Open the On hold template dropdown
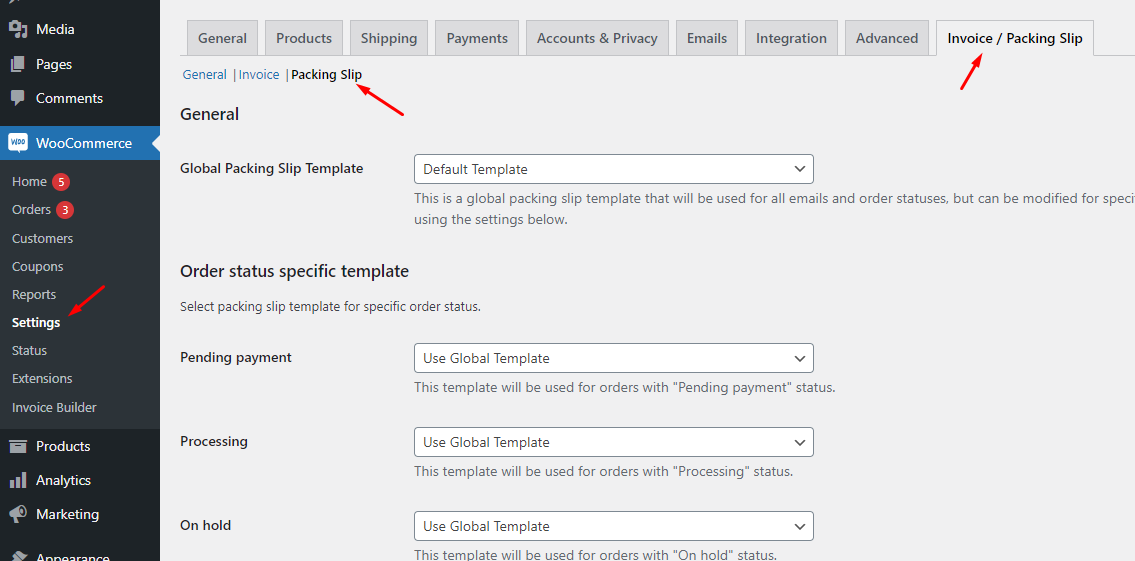This screenshot has width=1135, height=561. tap(613, 526)
